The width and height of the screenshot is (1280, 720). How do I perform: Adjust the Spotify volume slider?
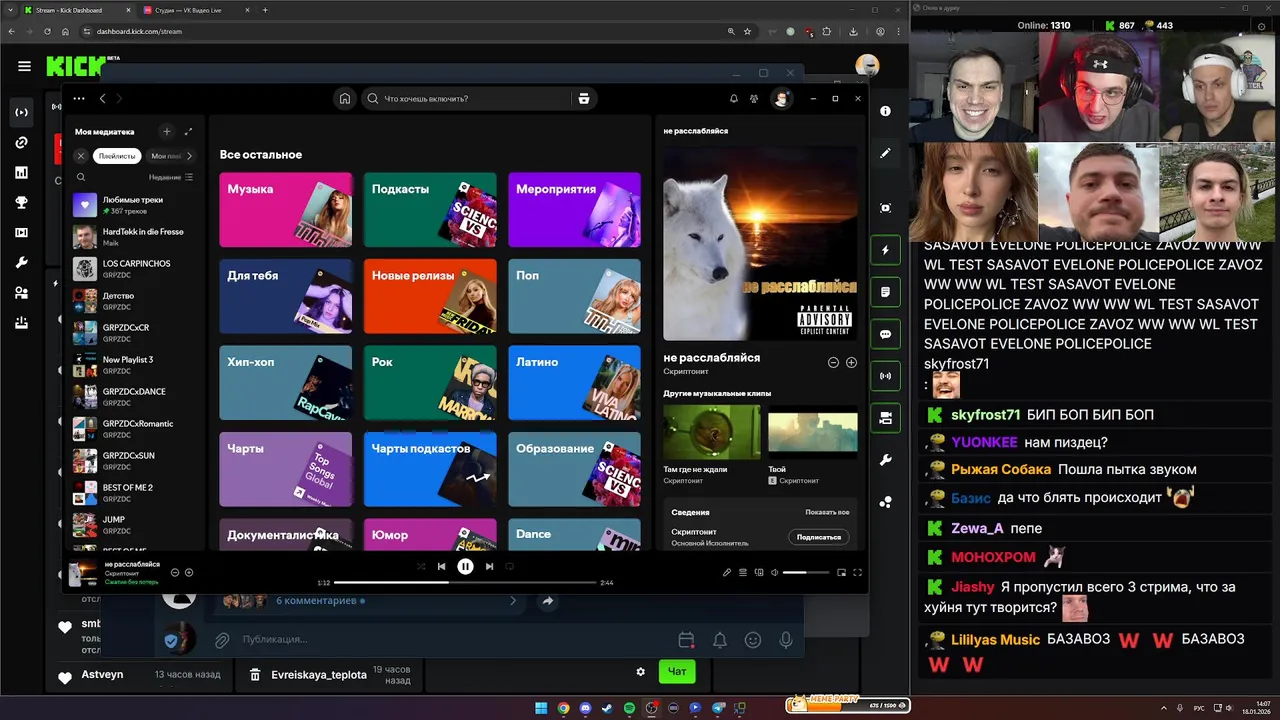point(806,572)
